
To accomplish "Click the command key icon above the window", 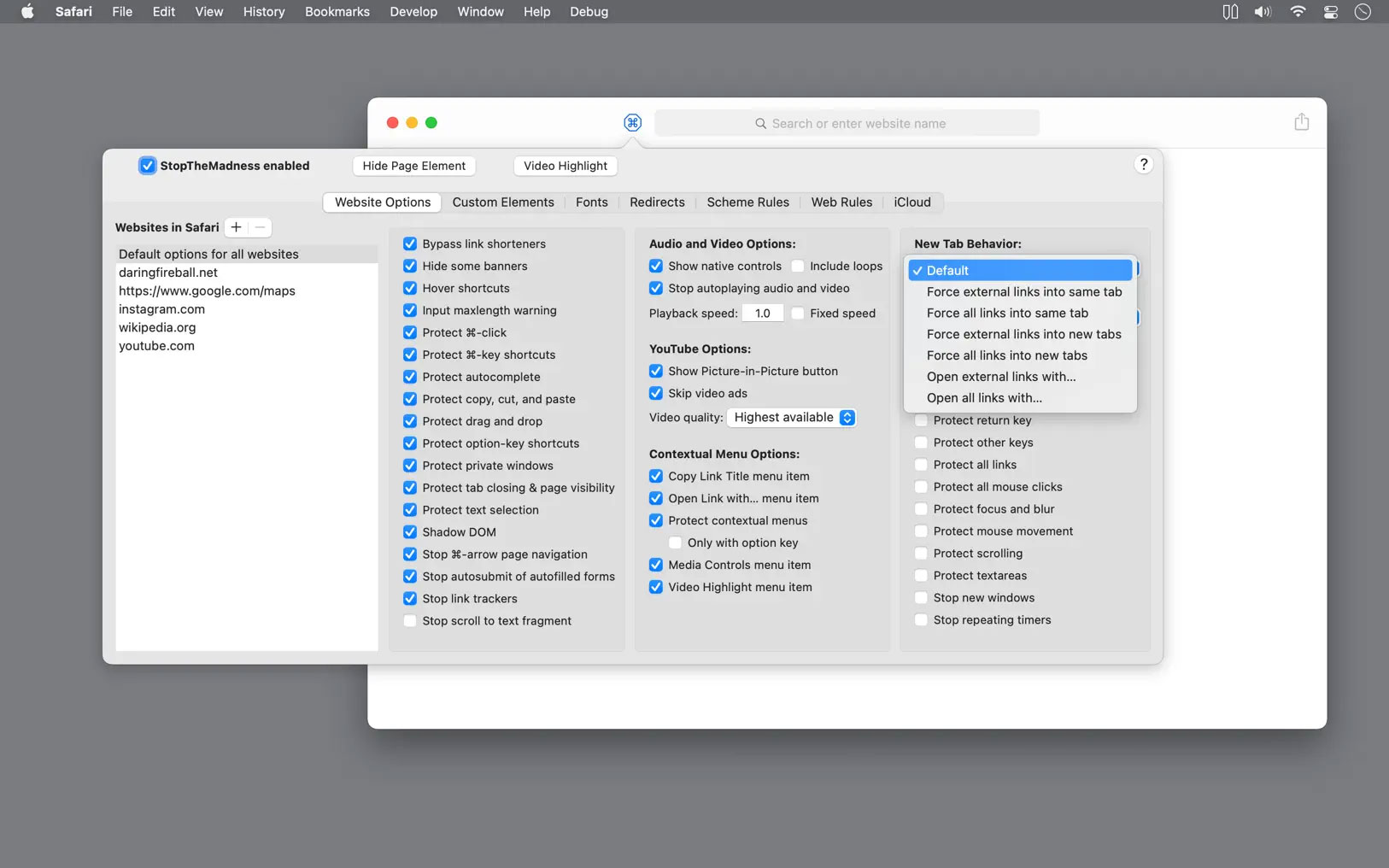I will (x=632, y=123).
